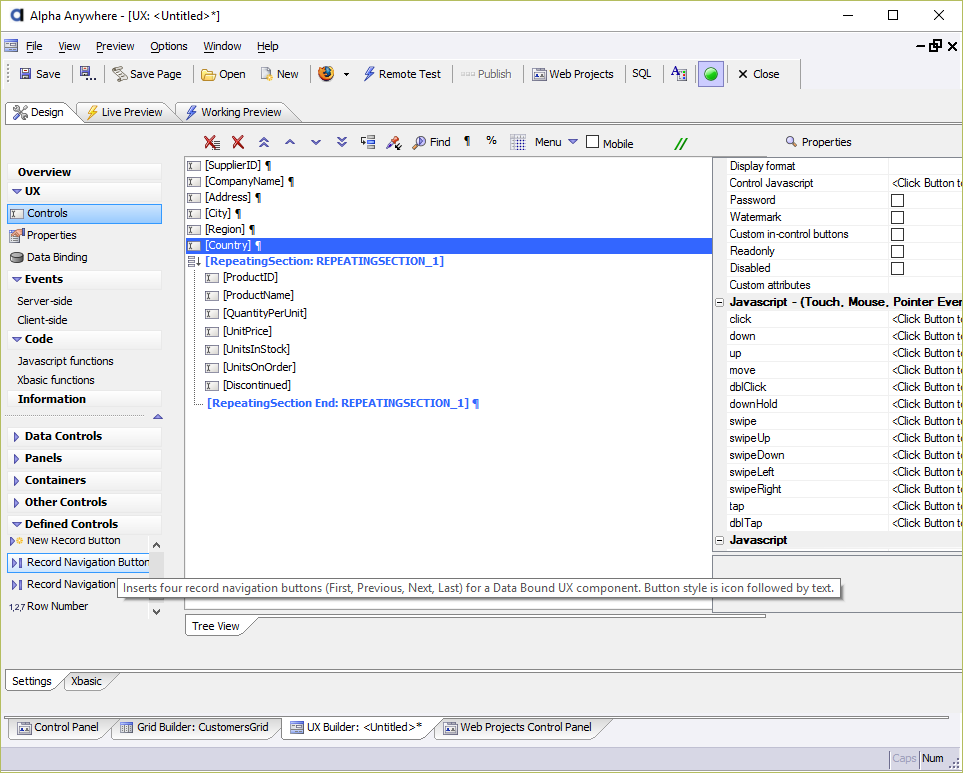Image resolution: width=963 pixels, height=773 pixels.
Task: Open the Menu dropdown arrow
Action: tap(573, 142)
